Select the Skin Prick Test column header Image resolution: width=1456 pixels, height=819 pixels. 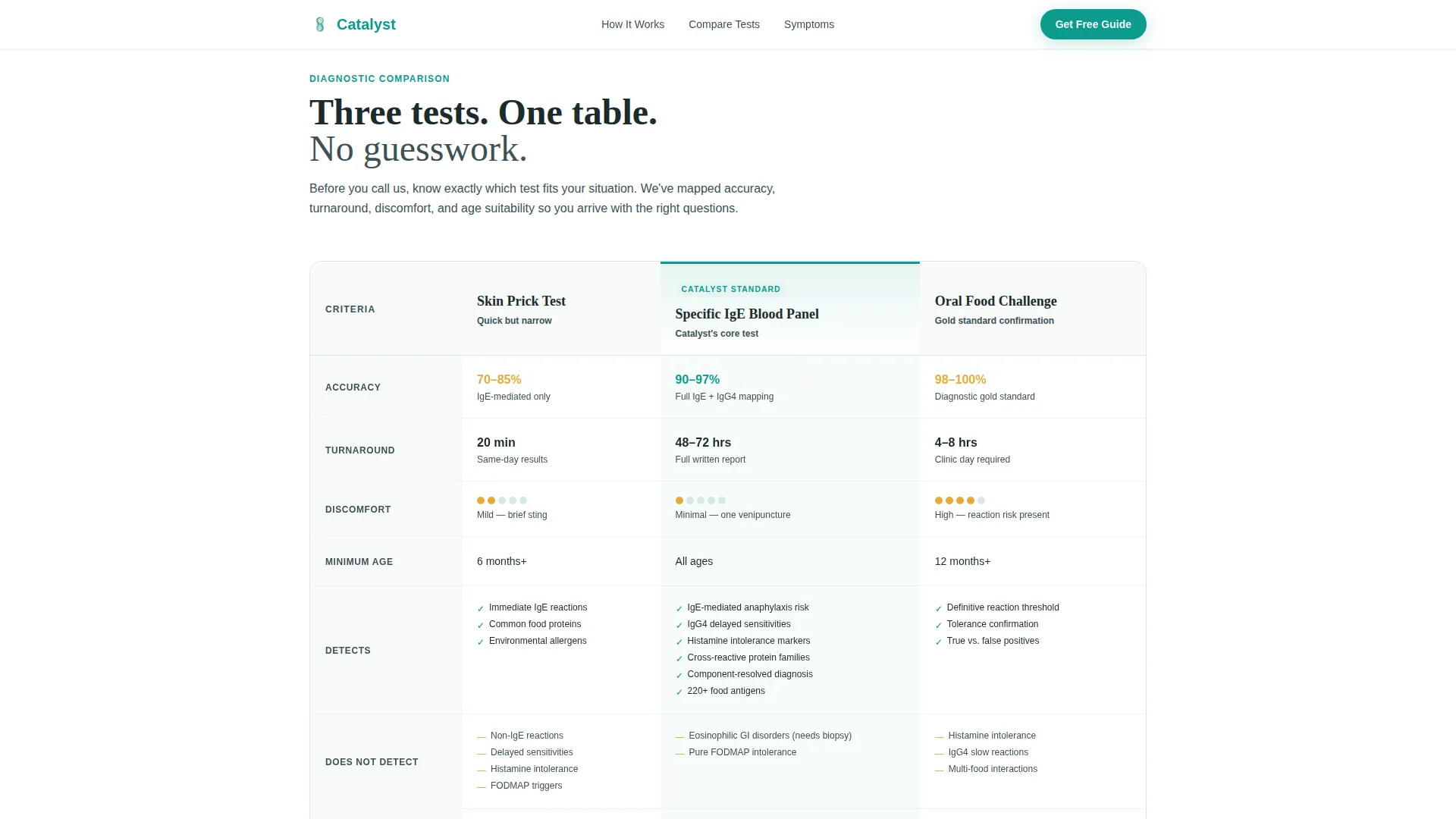tap(521, 301)
